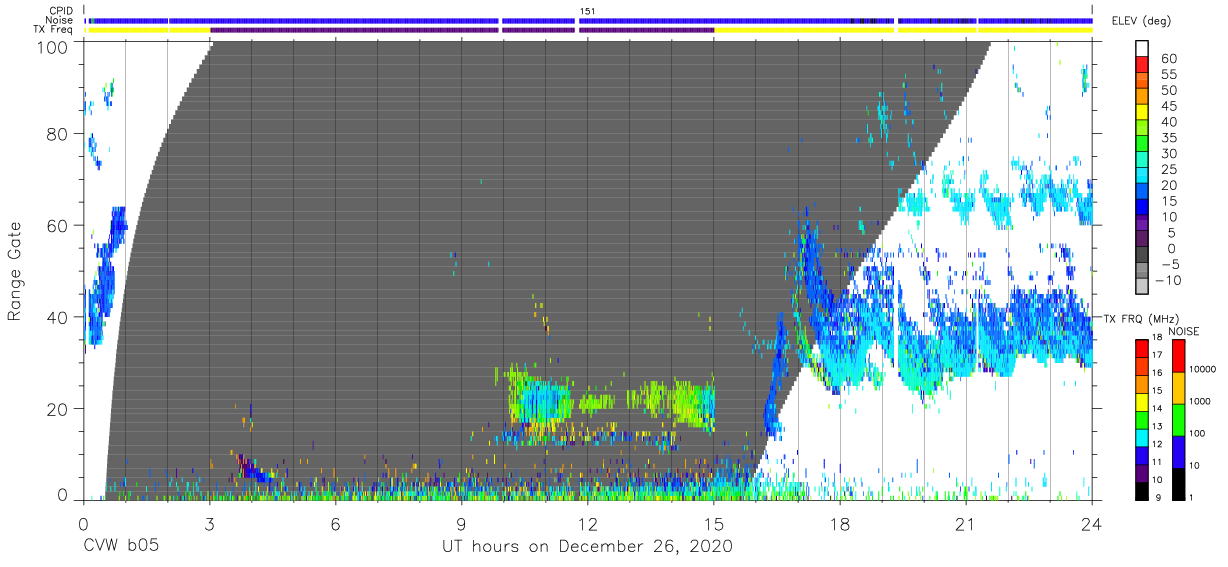
Task: Pick the cyan 12 MHz segment of TX FRQ bar
Action: (x=1143, y=436)
